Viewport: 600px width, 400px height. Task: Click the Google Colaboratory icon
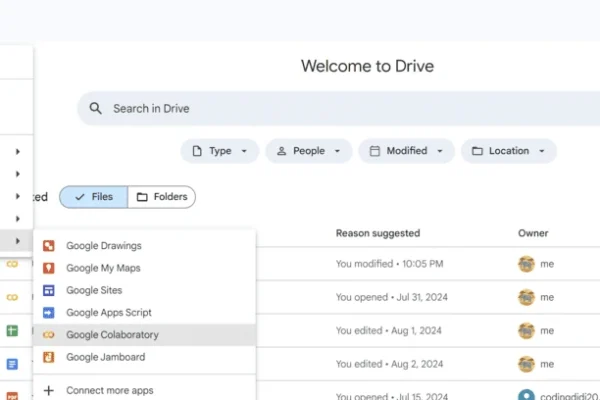48,335
